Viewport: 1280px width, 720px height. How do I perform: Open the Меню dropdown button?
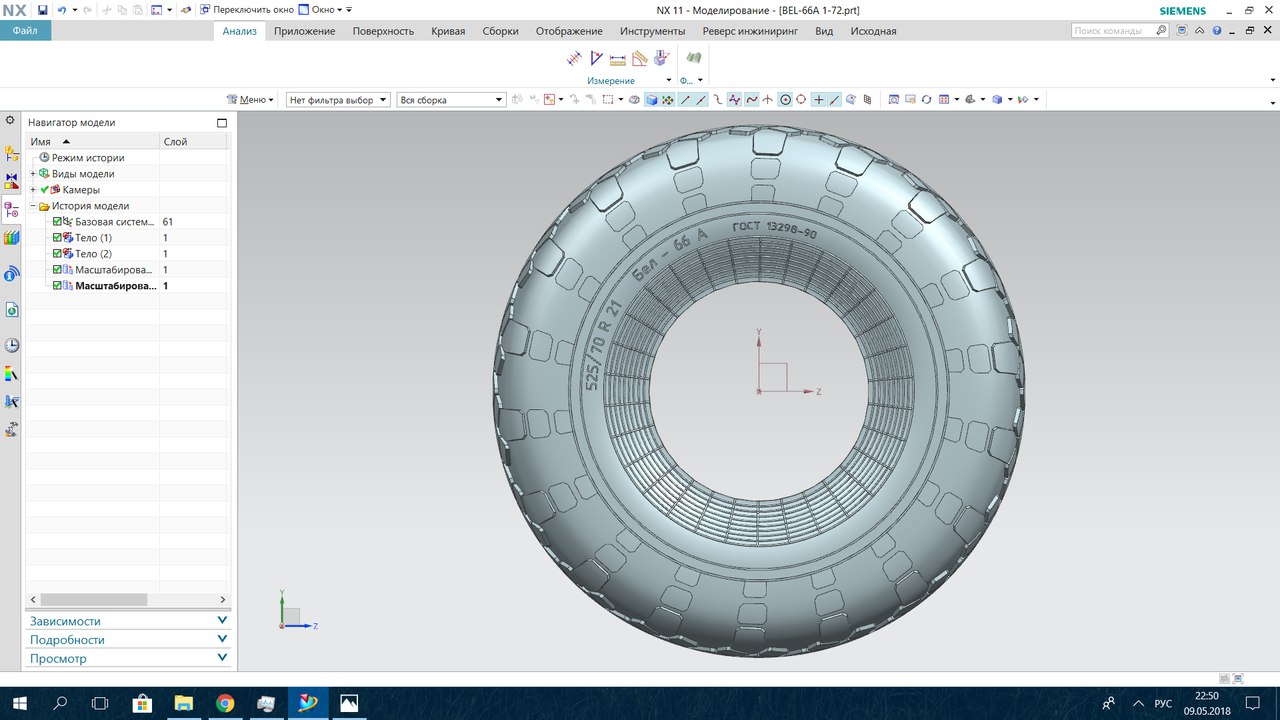250,100
